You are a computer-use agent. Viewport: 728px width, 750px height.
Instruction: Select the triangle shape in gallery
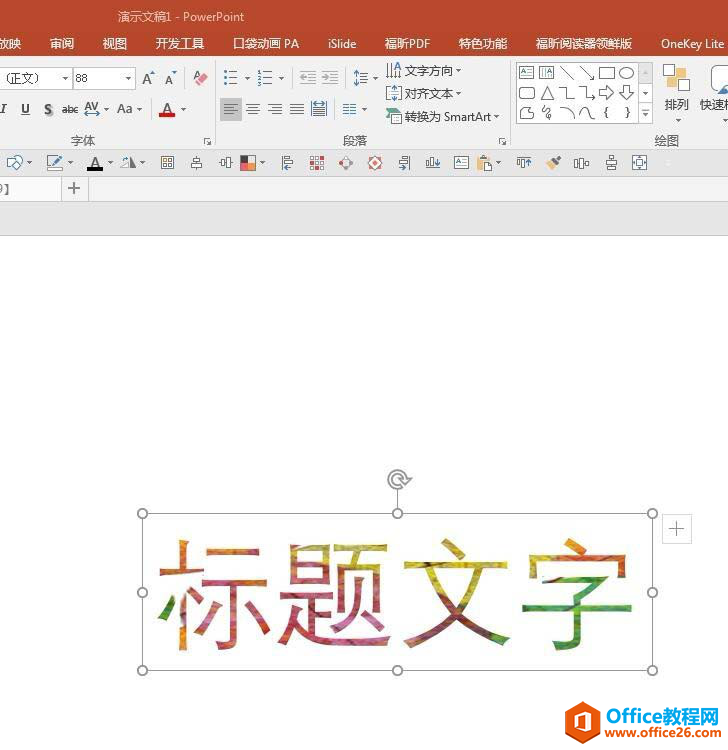click(547, 93)
